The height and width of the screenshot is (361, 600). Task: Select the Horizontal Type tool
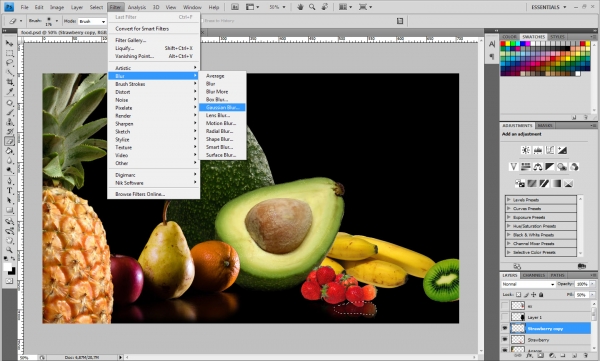pos(9,191)
